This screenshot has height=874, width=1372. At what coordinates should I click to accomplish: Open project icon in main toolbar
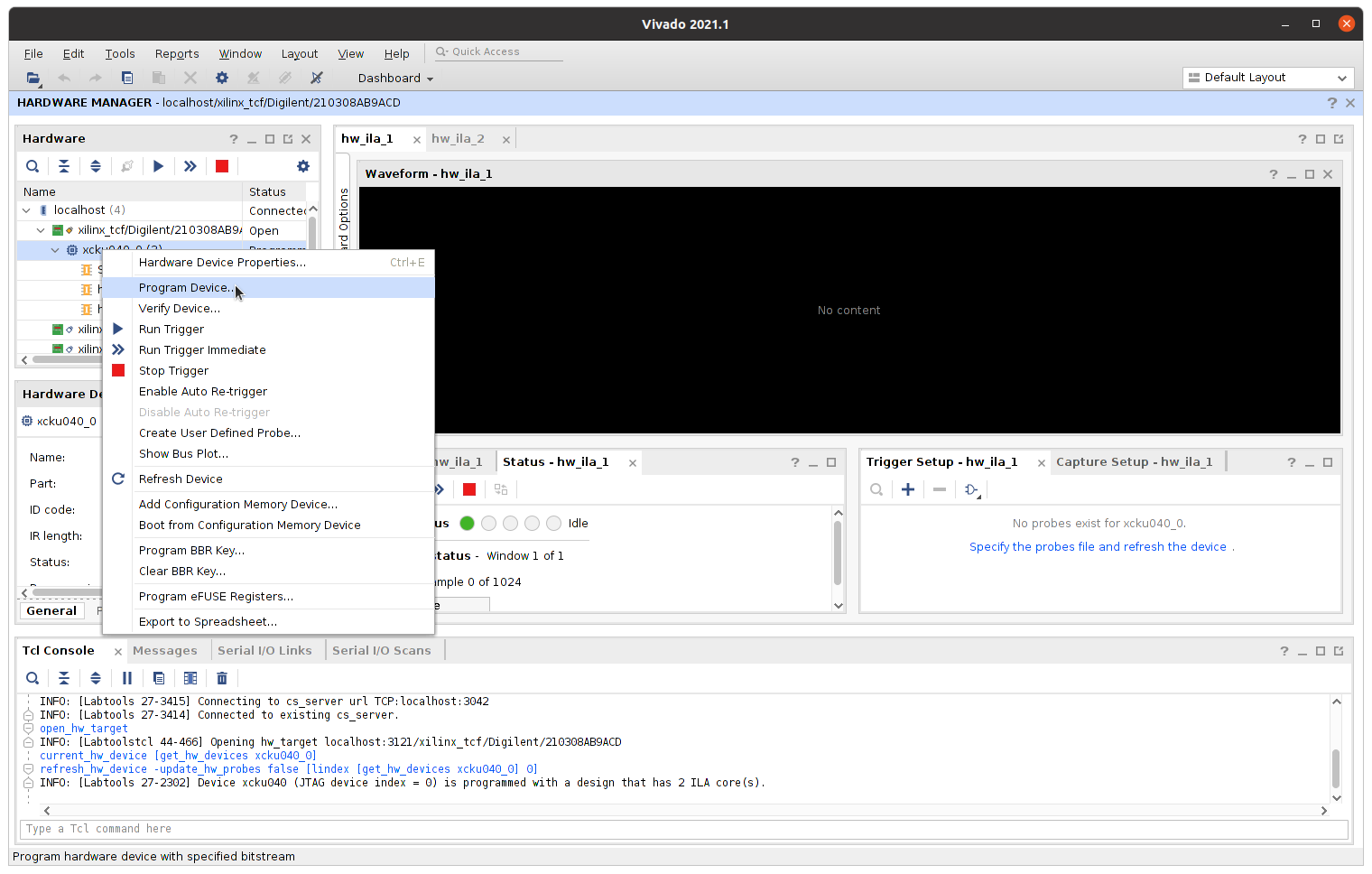click(33, 79)
